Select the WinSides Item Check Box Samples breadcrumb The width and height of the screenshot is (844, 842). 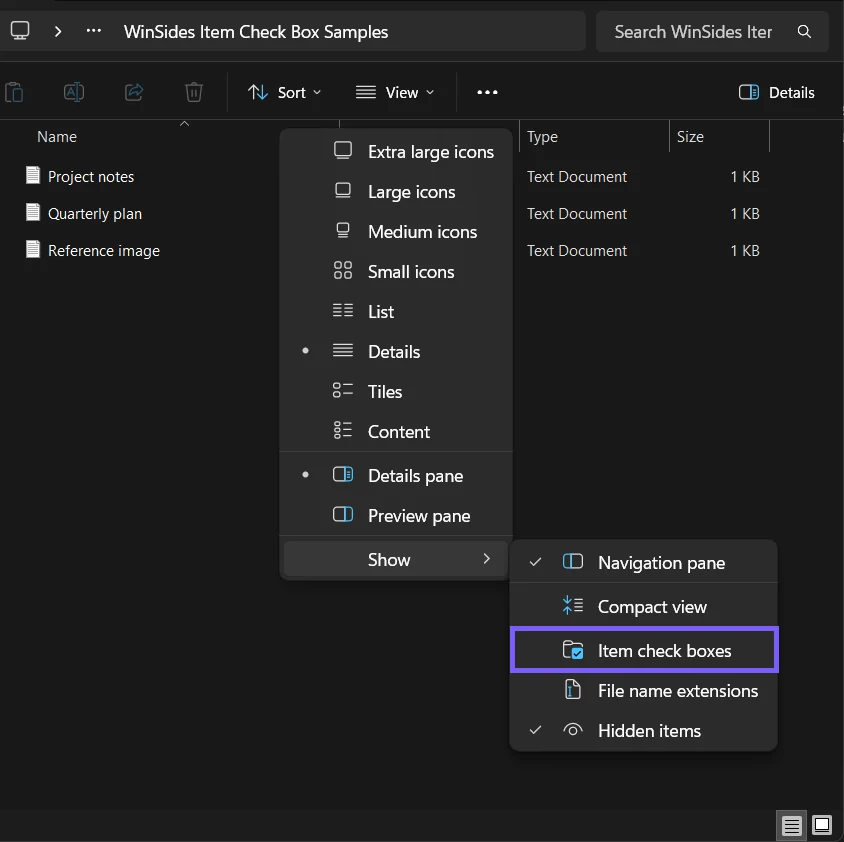tap(256, 32)
